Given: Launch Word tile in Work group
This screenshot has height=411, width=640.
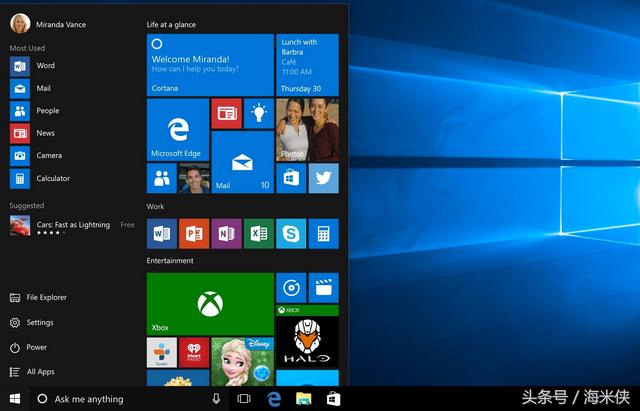Looking at the screenshot, I should click(x=162, y=234).
